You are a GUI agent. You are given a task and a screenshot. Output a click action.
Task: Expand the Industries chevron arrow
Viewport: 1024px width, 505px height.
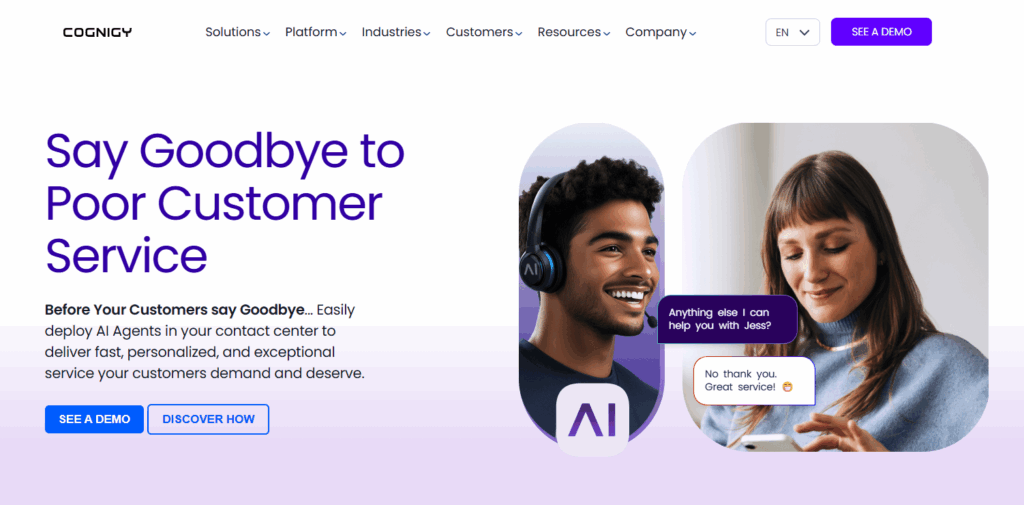pyautogui.click(x=426, y=34)
